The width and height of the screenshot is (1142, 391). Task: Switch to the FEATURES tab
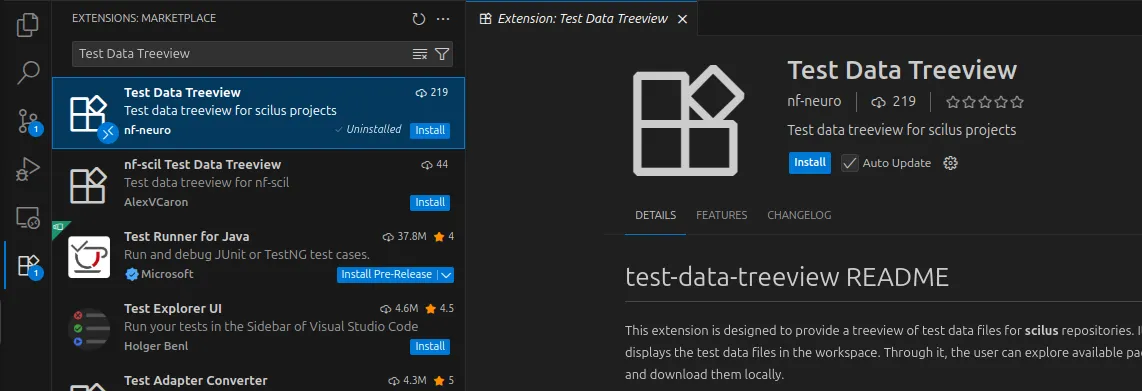(722, 216)
